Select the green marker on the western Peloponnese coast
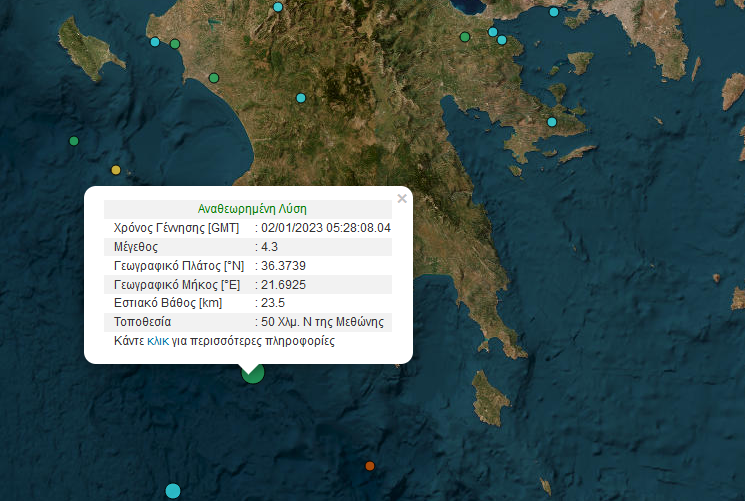Image resolution: width=745 pixels, height=501 pixels. tap(214, 78)
